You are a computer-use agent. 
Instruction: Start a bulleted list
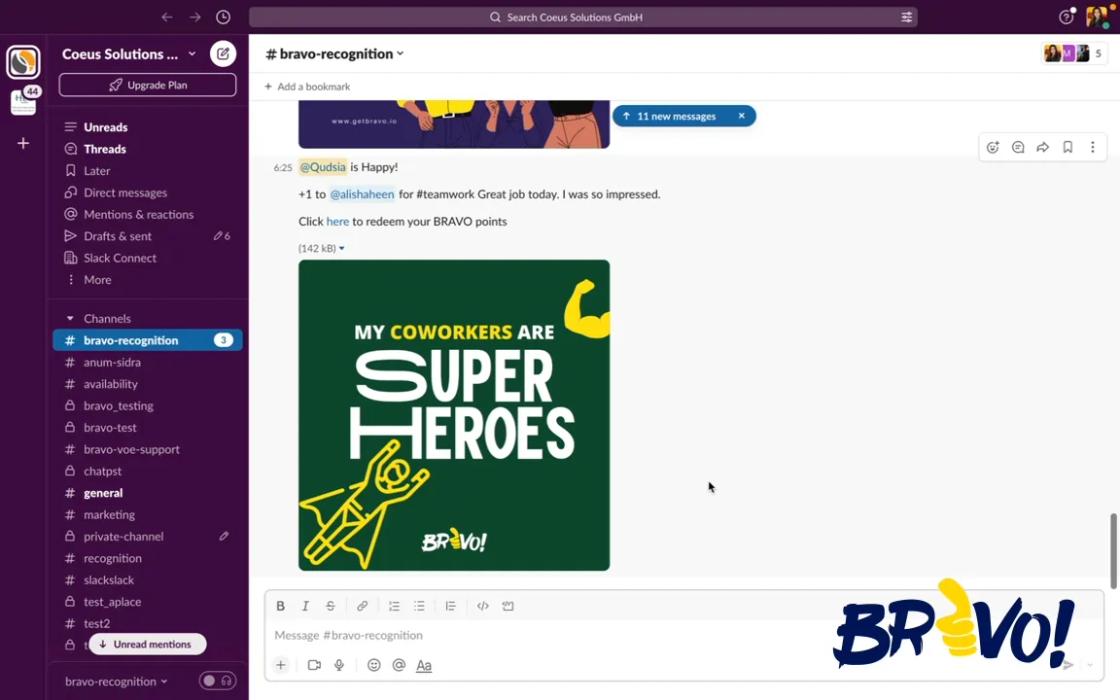pos(419,606)
